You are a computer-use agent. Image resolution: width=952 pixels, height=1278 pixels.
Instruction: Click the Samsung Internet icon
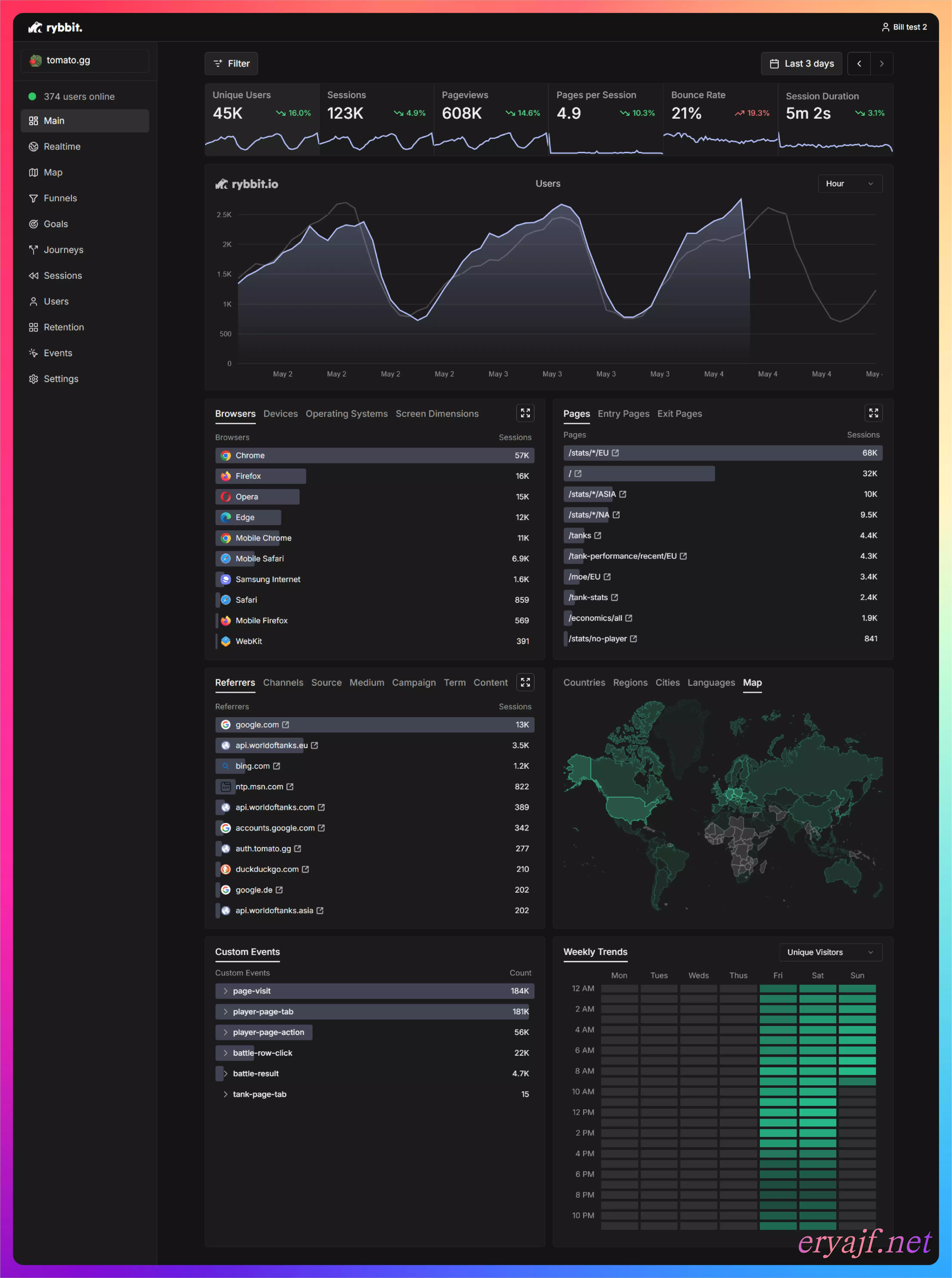[x=226, y=579]
